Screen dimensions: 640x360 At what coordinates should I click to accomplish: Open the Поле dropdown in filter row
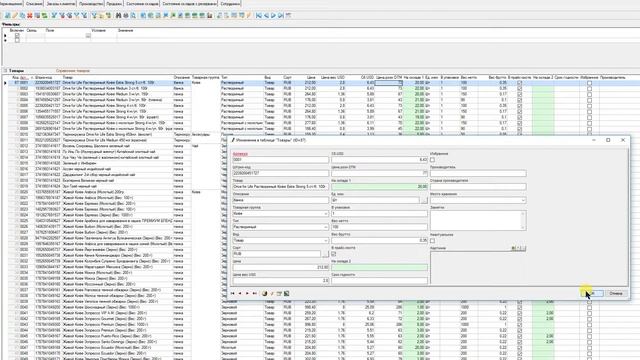pyautogui.click(x=88, y=36)
